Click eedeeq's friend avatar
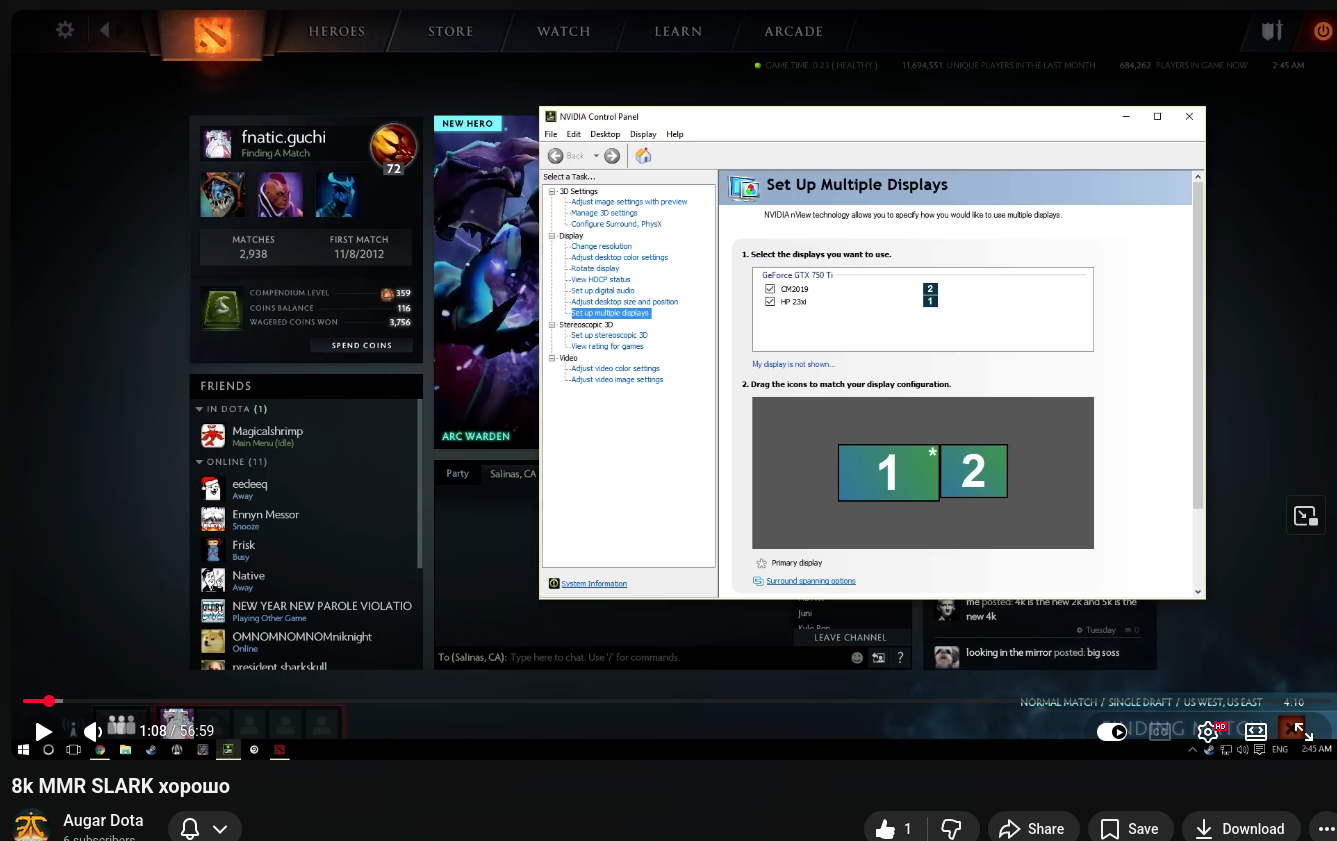The image size is (1337, 841). tap(213, 489)
